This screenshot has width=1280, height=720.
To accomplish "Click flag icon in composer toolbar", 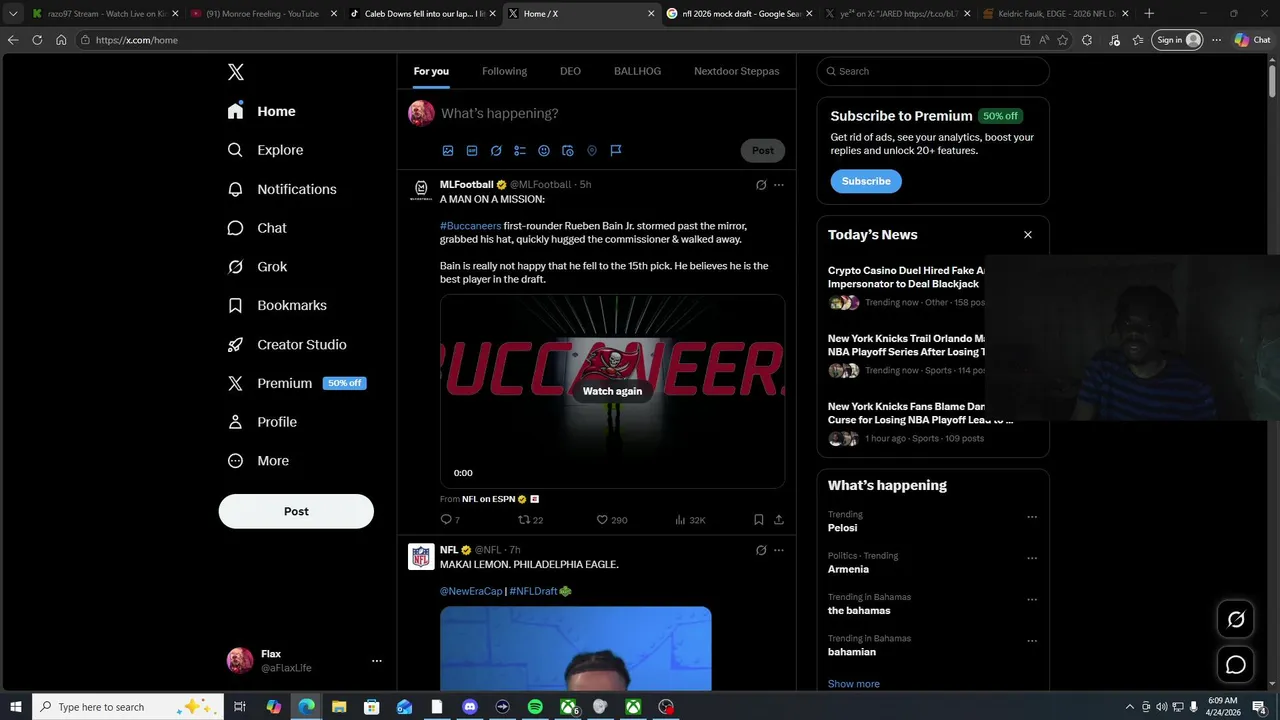I will (x=616, y=151).
